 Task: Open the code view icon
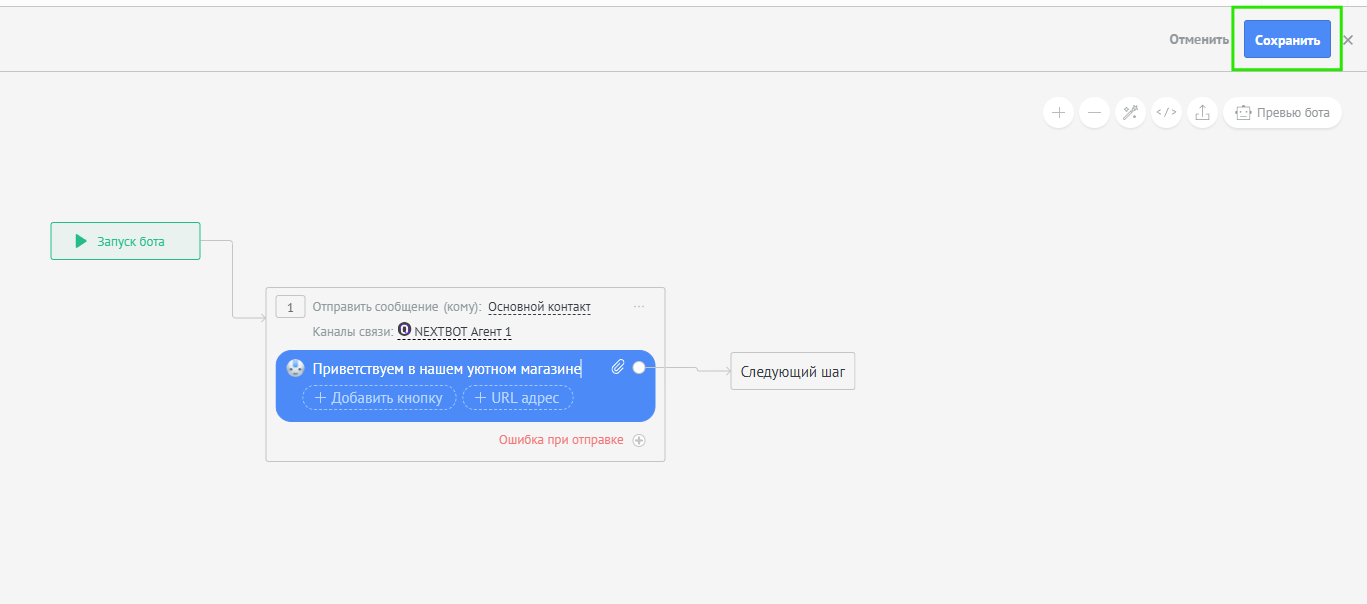coord(1166,113)
